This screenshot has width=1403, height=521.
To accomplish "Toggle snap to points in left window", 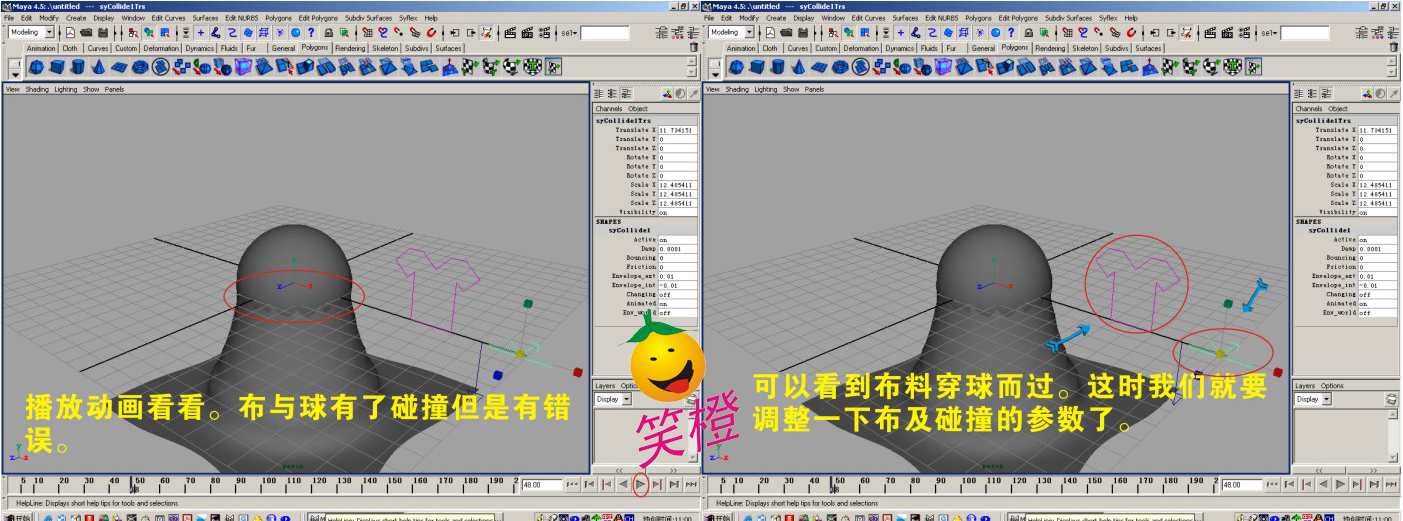I will coord(399,32).
